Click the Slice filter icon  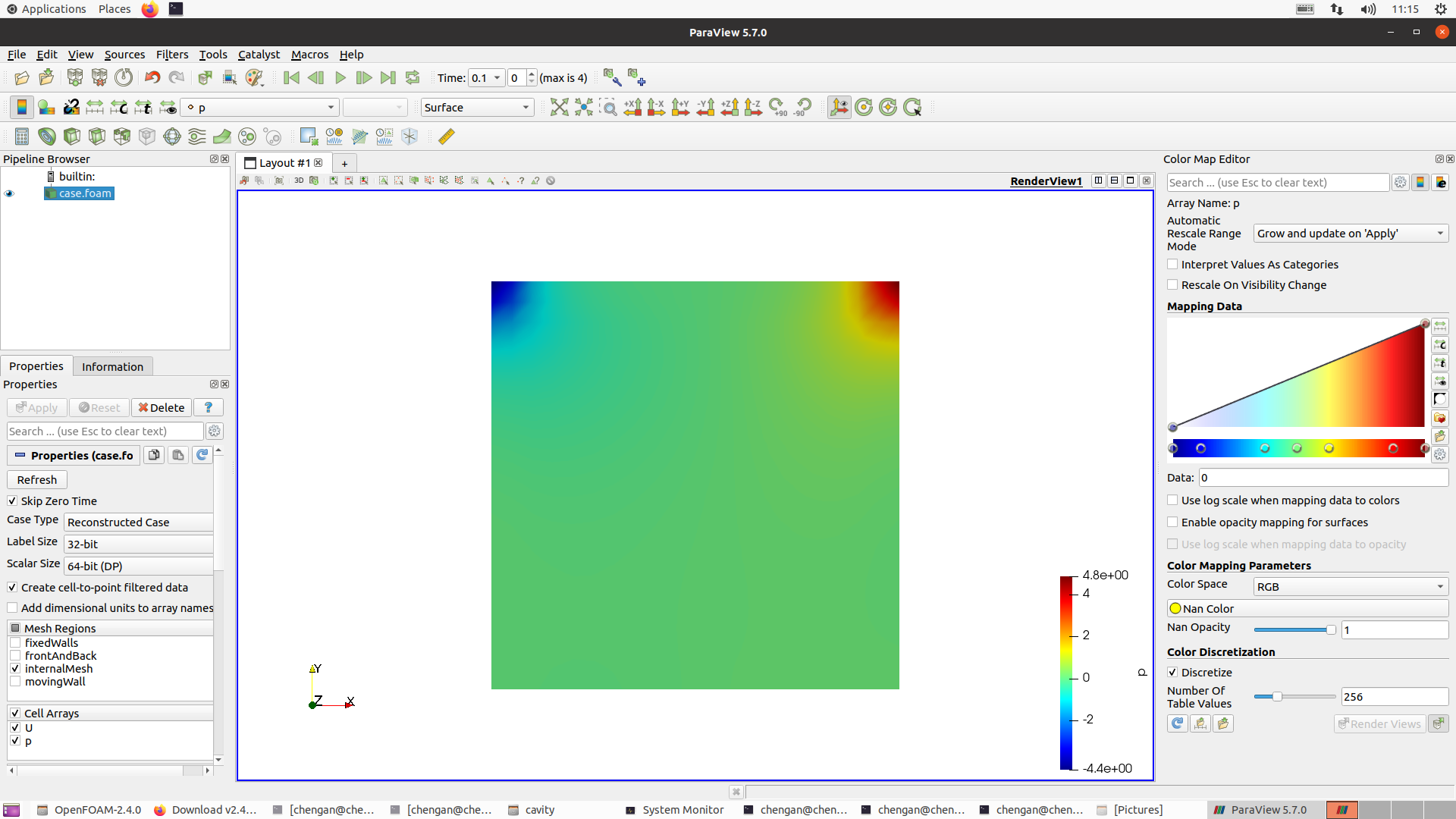click(x=96, y=136)
